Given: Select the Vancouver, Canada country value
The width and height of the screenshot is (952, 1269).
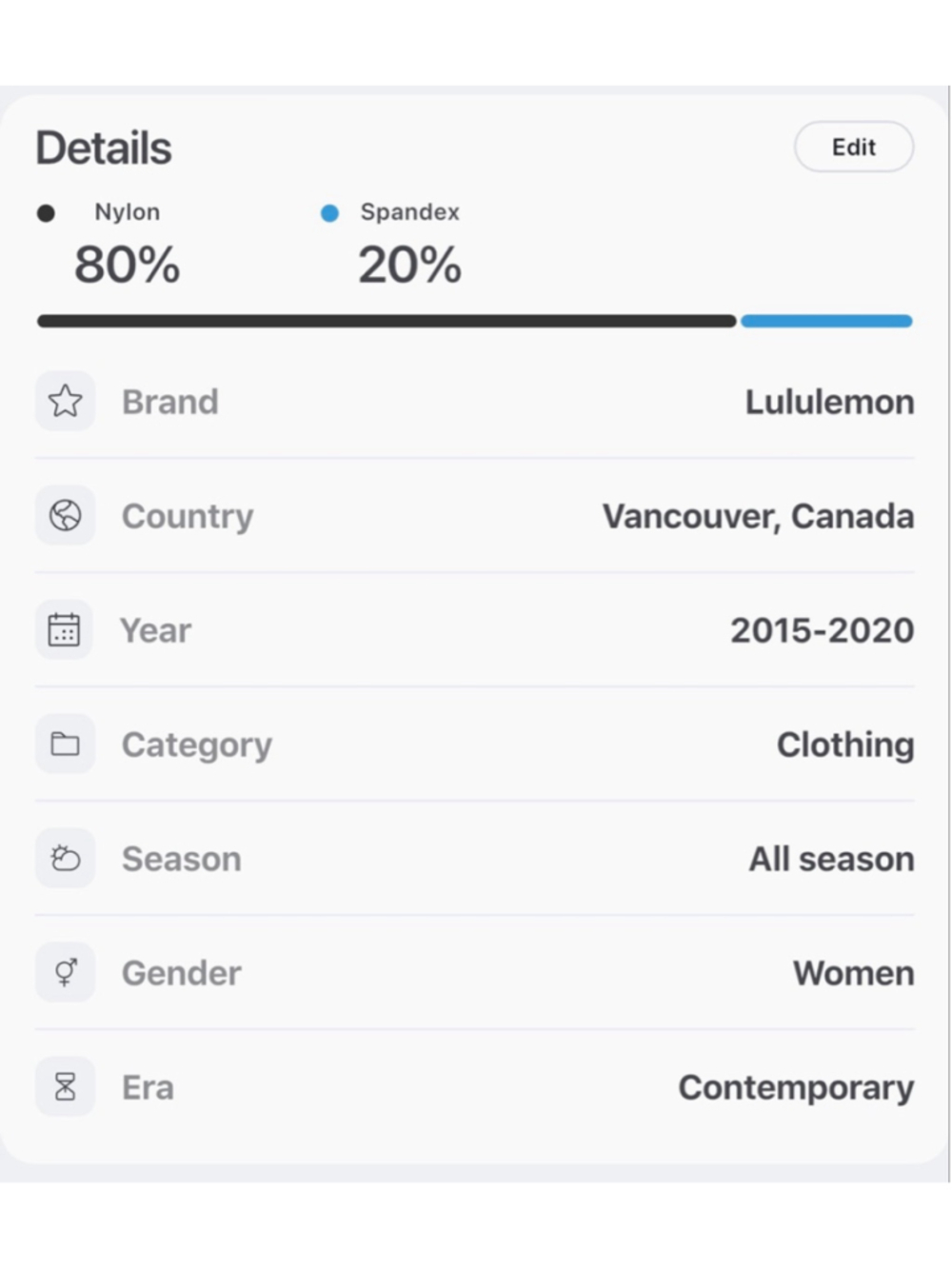Looking at the screenshot, I should [758, 516].
